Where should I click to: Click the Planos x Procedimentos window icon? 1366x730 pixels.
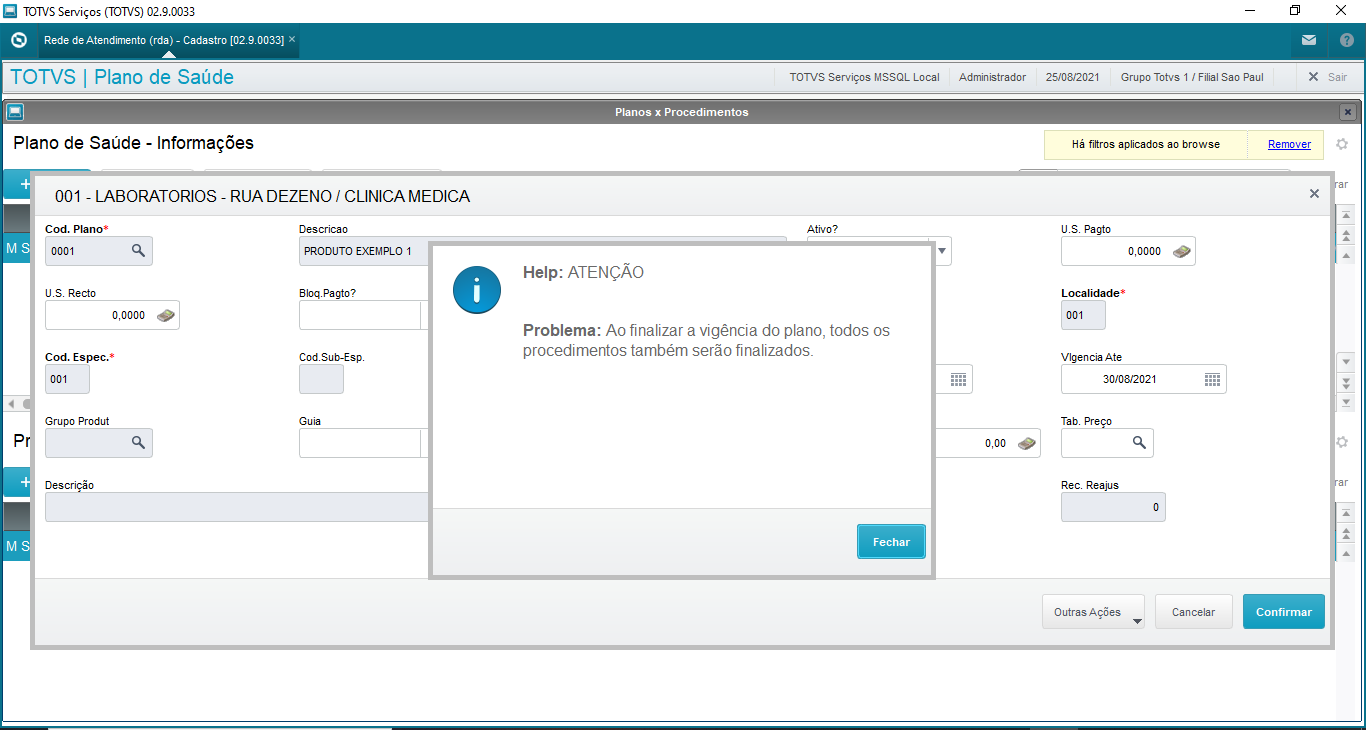pyautogui.click(x=15, y=112)
